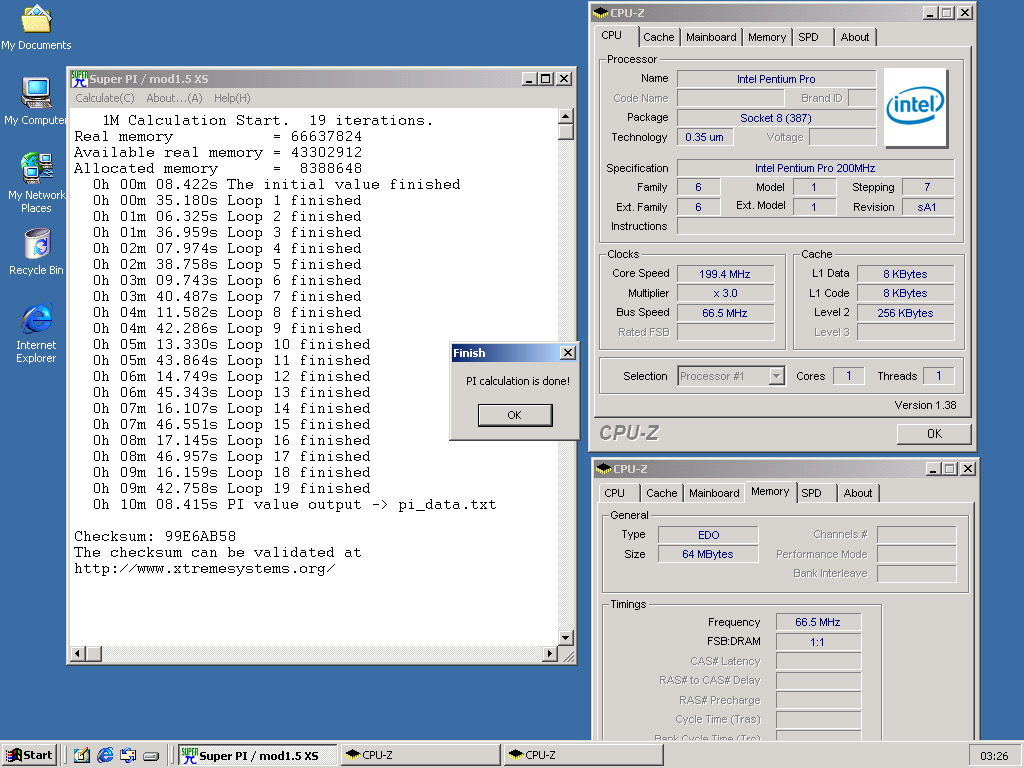This screenshot has width=1024, height=768.
Task: Launch Internet Explorer from quick launch
Action: (104, 755)
